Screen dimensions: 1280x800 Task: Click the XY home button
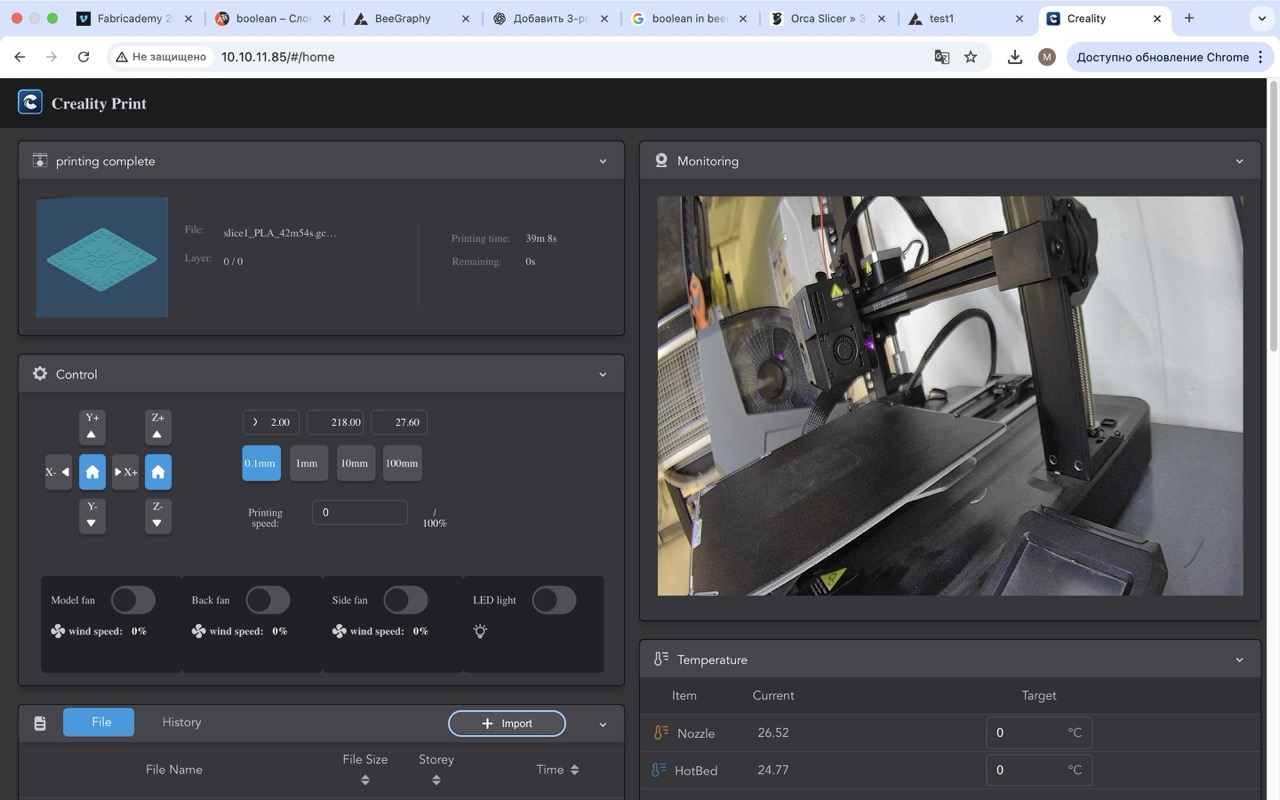coord(92,472)
